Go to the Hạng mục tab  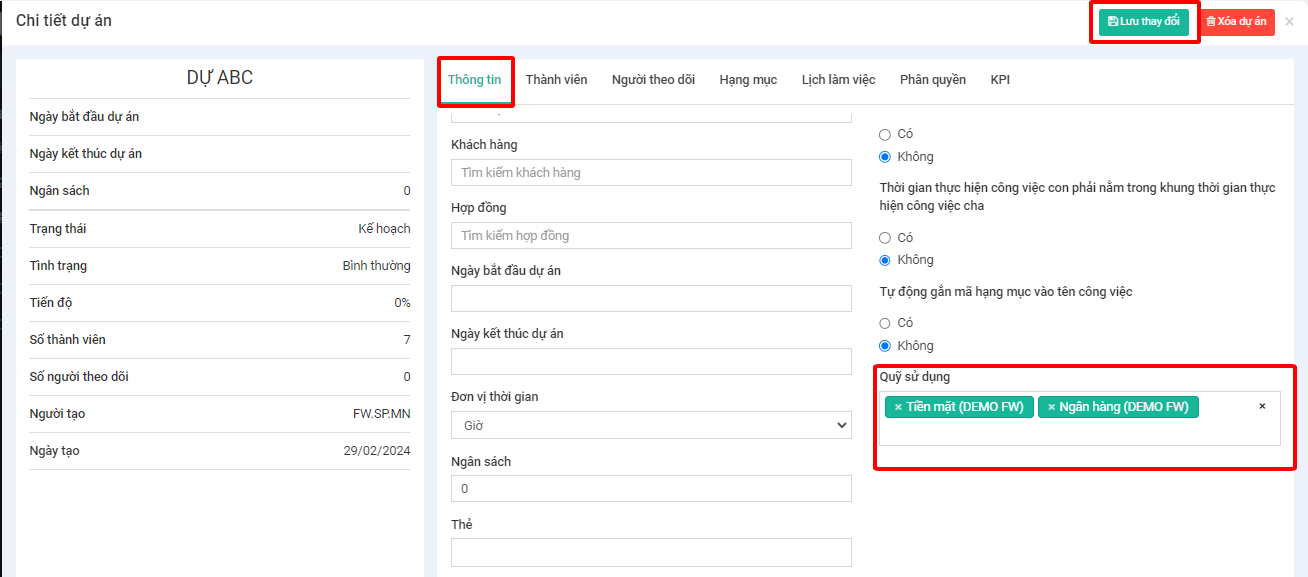[x=748, y=80]
